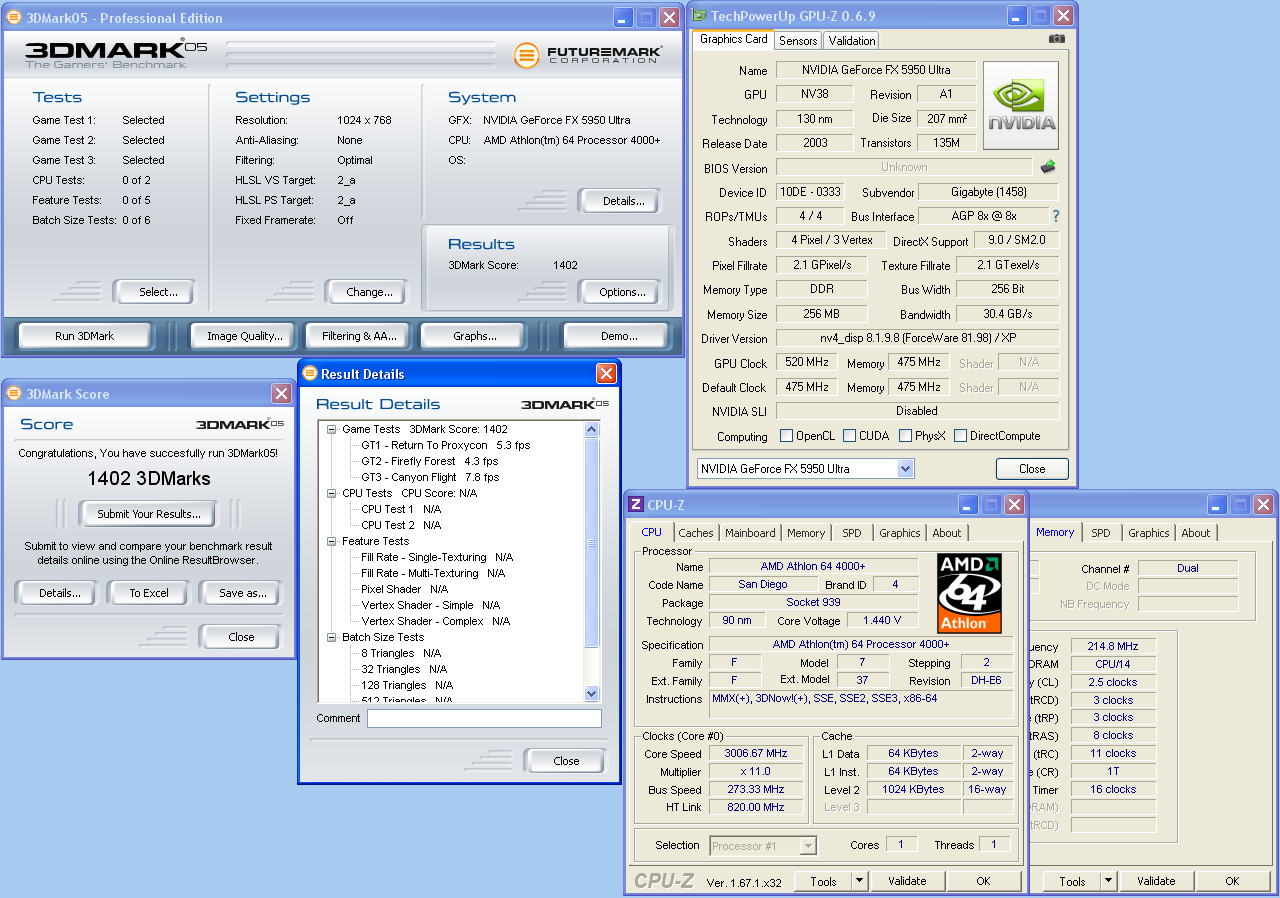Screen dimensions: 1280x898
Task: Check the DirectCompute checkbox
Action: click(x=960, y=436)
